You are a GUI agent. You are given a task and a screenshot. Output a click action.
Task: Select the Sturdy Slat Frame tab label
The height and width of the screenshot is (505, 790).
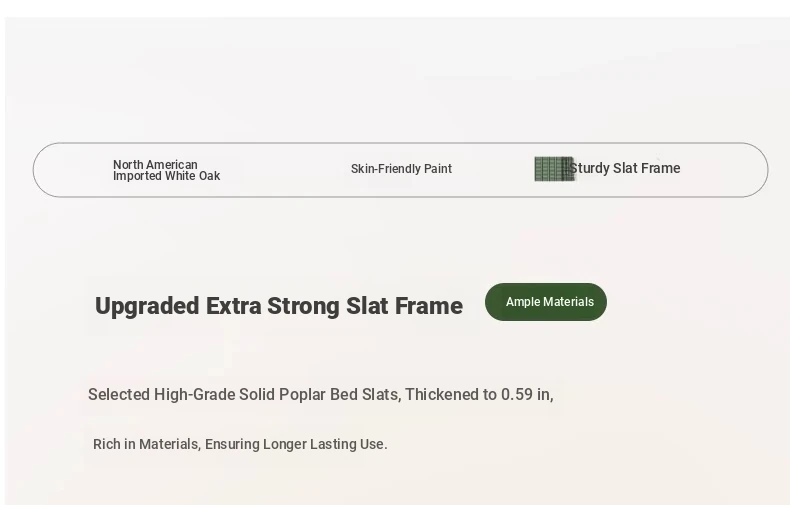625,168
